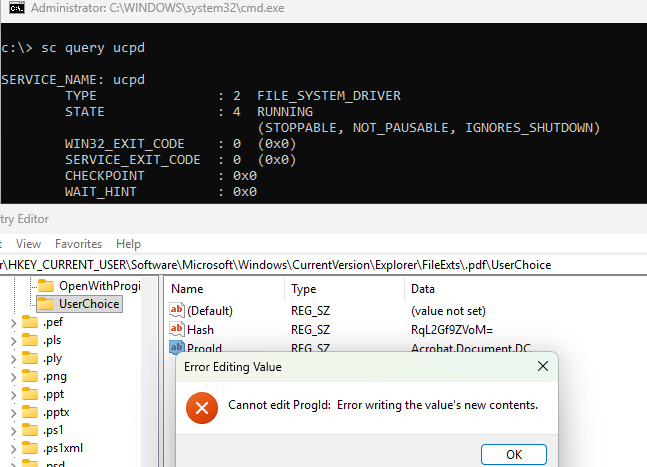This screenshot has width=647, height=467.
Task: Expand the .pef registry key
Action: 14,323
